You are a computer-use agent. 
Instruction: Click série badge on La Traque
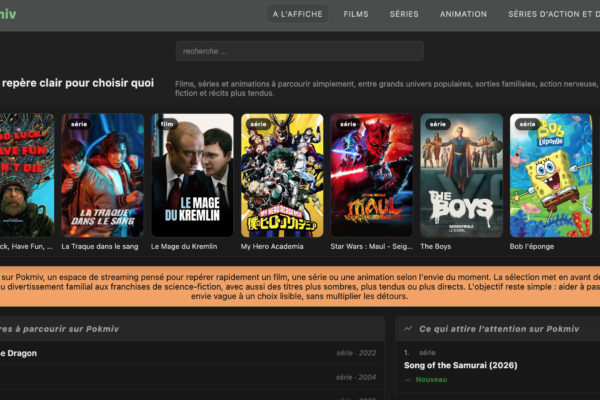point(79,124)
